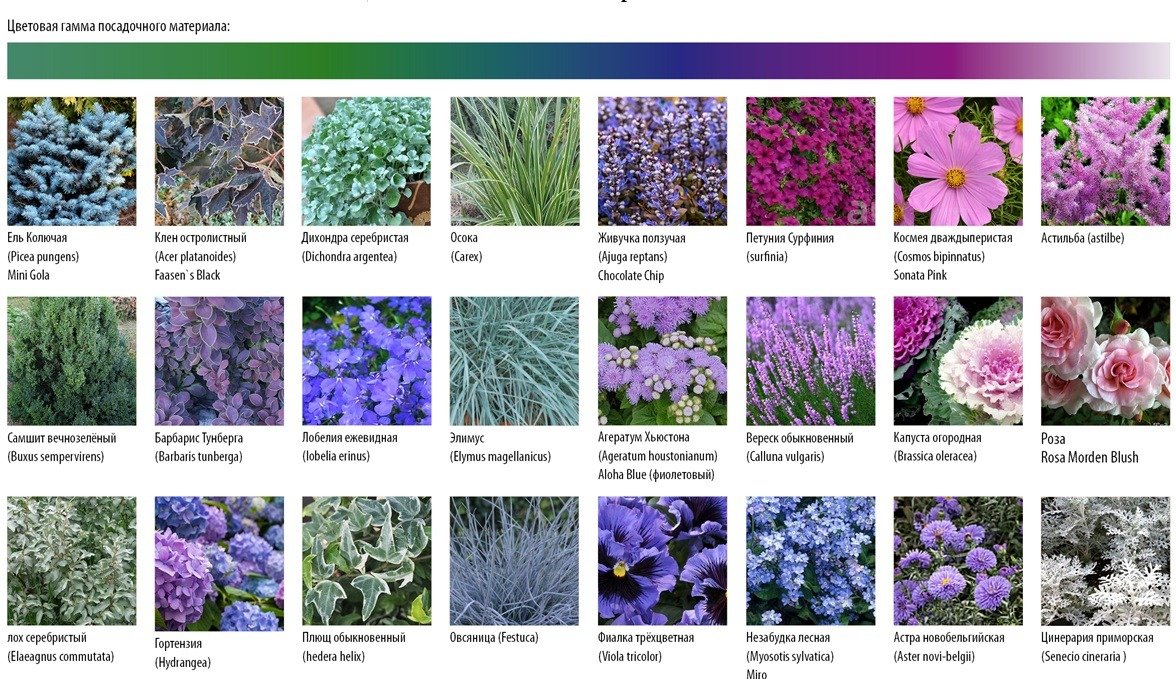Click the Viola tricolor pansy photo

click(x=662, y=561)
